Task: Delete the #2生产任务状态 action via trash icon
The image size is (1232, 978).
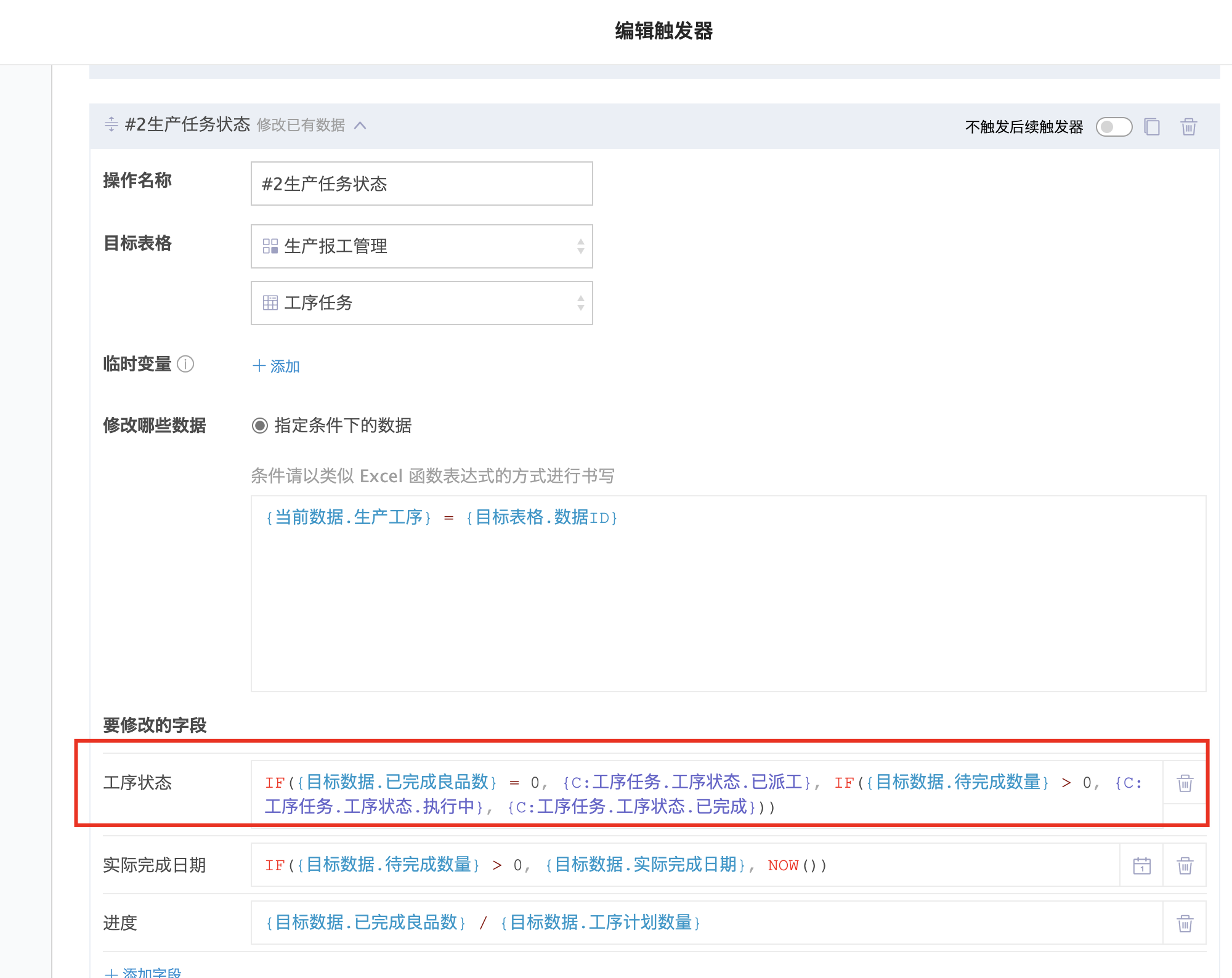Action: pyautogui.click(x=1188, y=127)
